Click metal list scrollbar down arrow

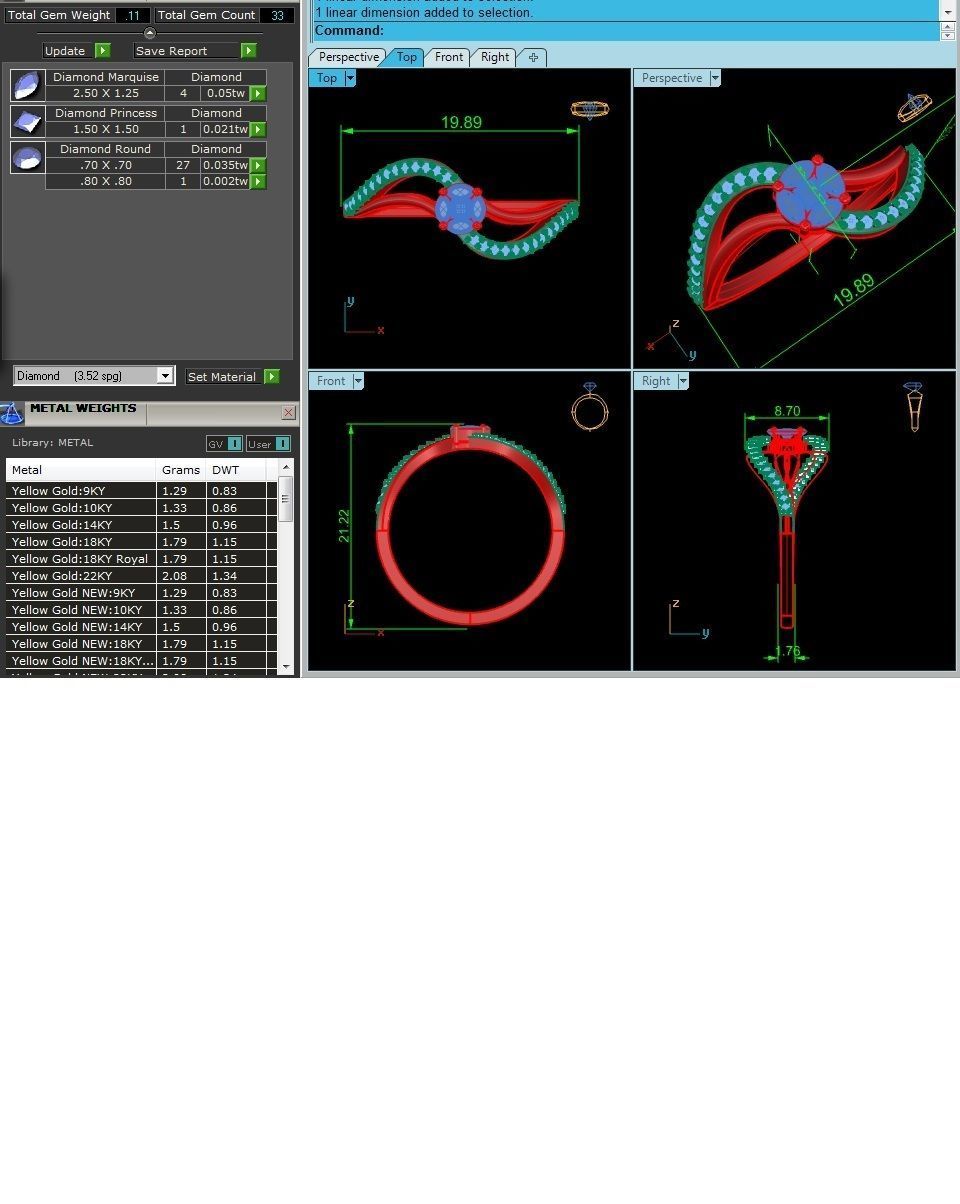(286, 666)
